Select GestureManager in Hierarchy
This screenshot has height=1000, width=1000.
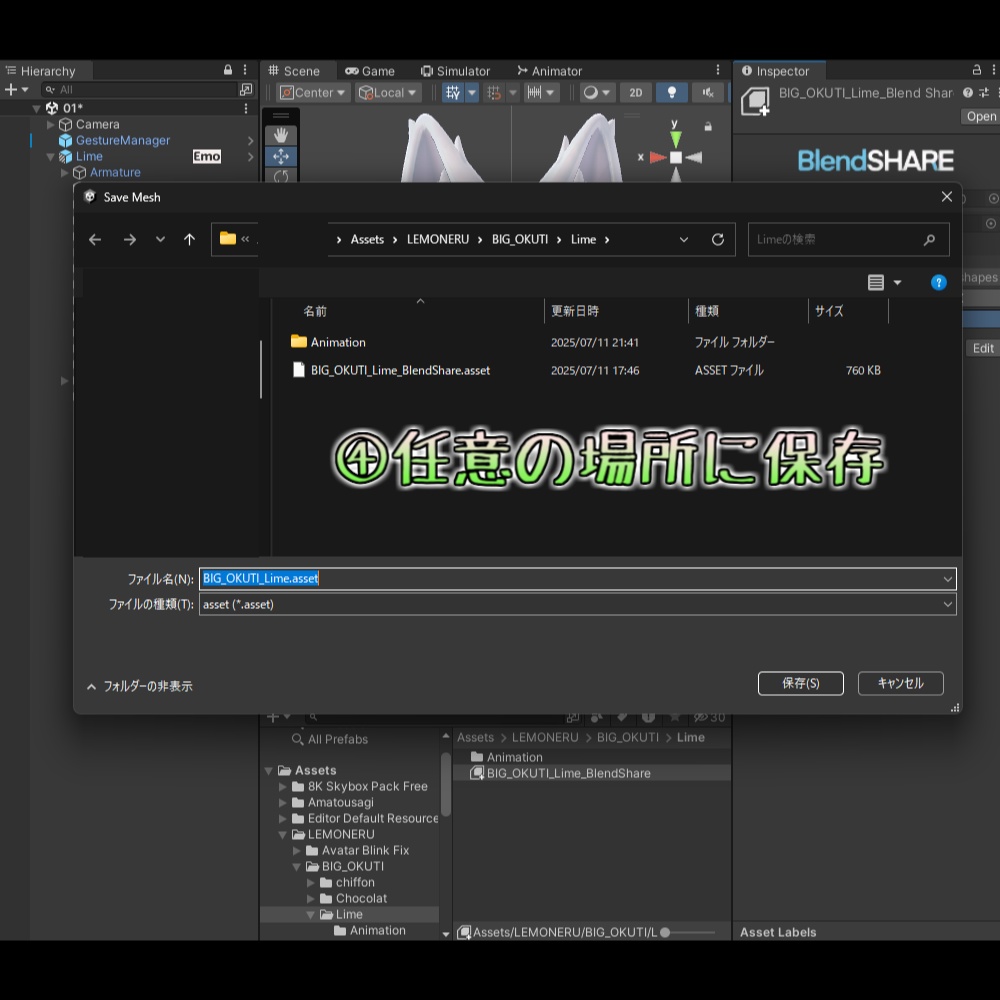[x=122, y=140]
